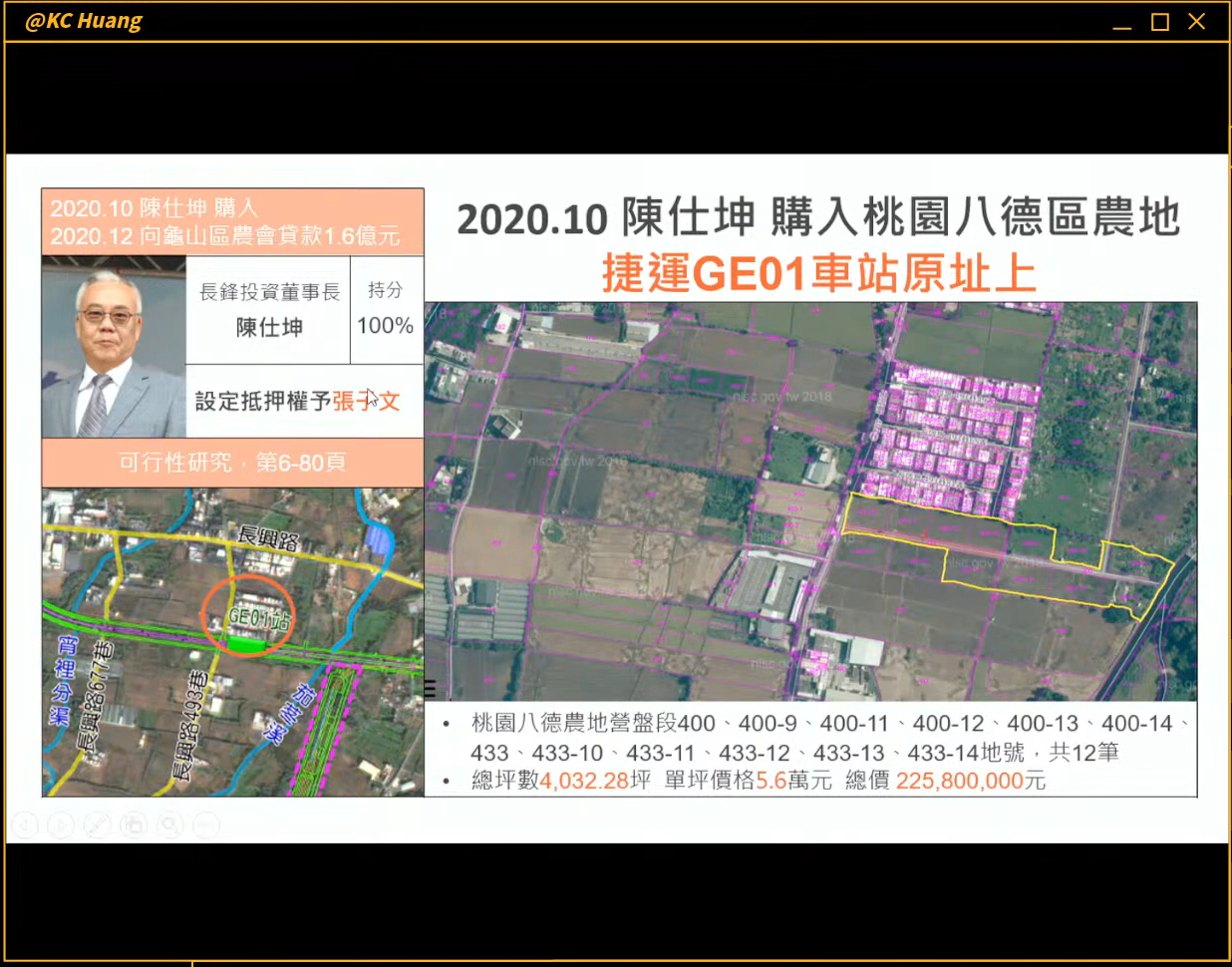Activate the slideshow zoom magnifier
Image resolution: width=1232 pixels, height=967 pixels.
tap(170, 824)
